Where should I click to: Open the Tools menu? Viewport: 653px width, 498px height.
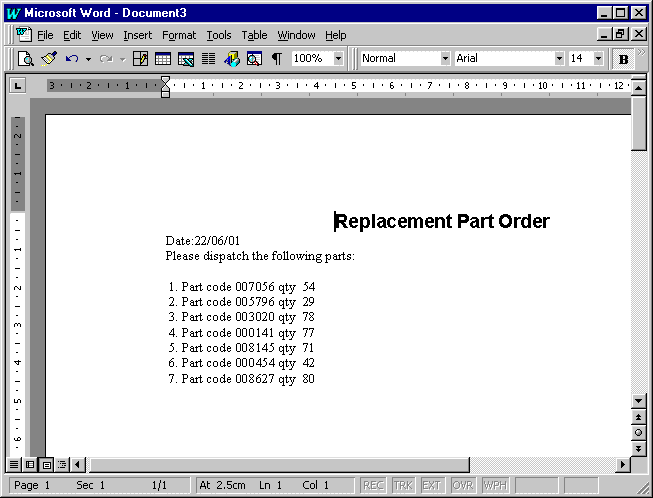tap(219, 35)
